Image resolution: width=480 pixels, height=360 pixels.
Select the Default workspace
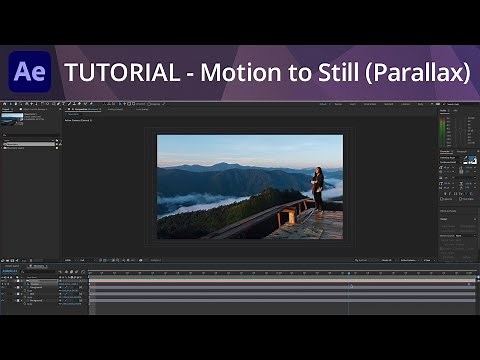click(x=323, y=104)
